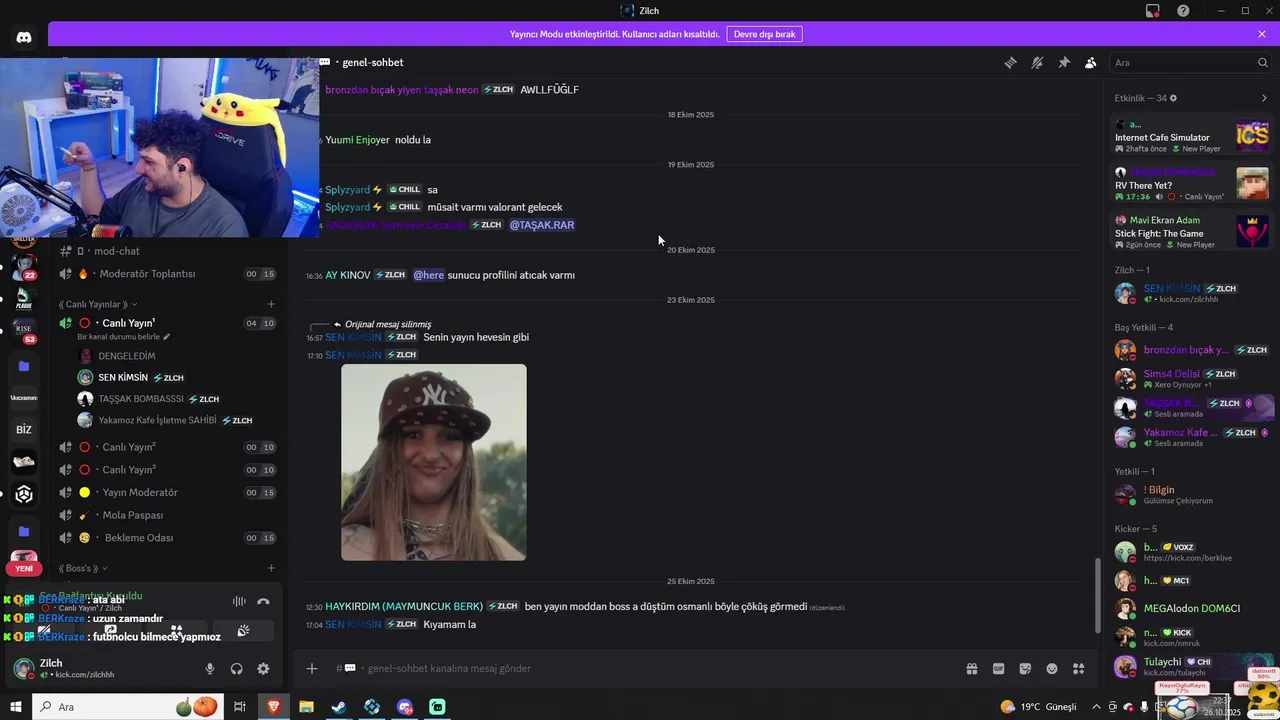
Task: Open Stick Fight: The Game activity card
Action: (1192, 233)
